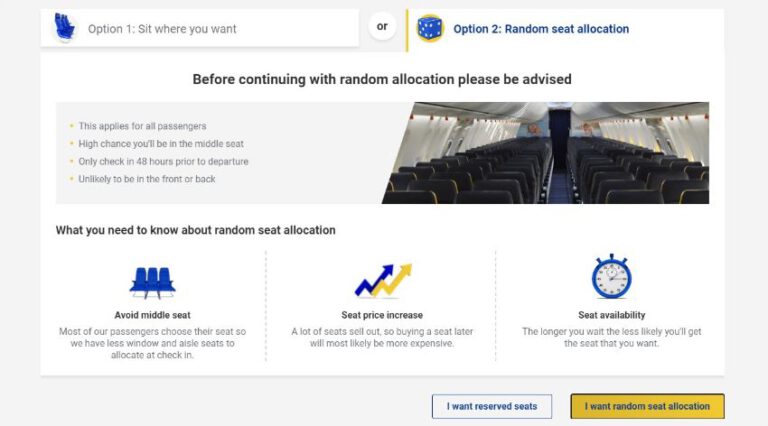The image size is (768, 426).
Task: Click the 'Seat availability' heading
Action: [611, 315]
